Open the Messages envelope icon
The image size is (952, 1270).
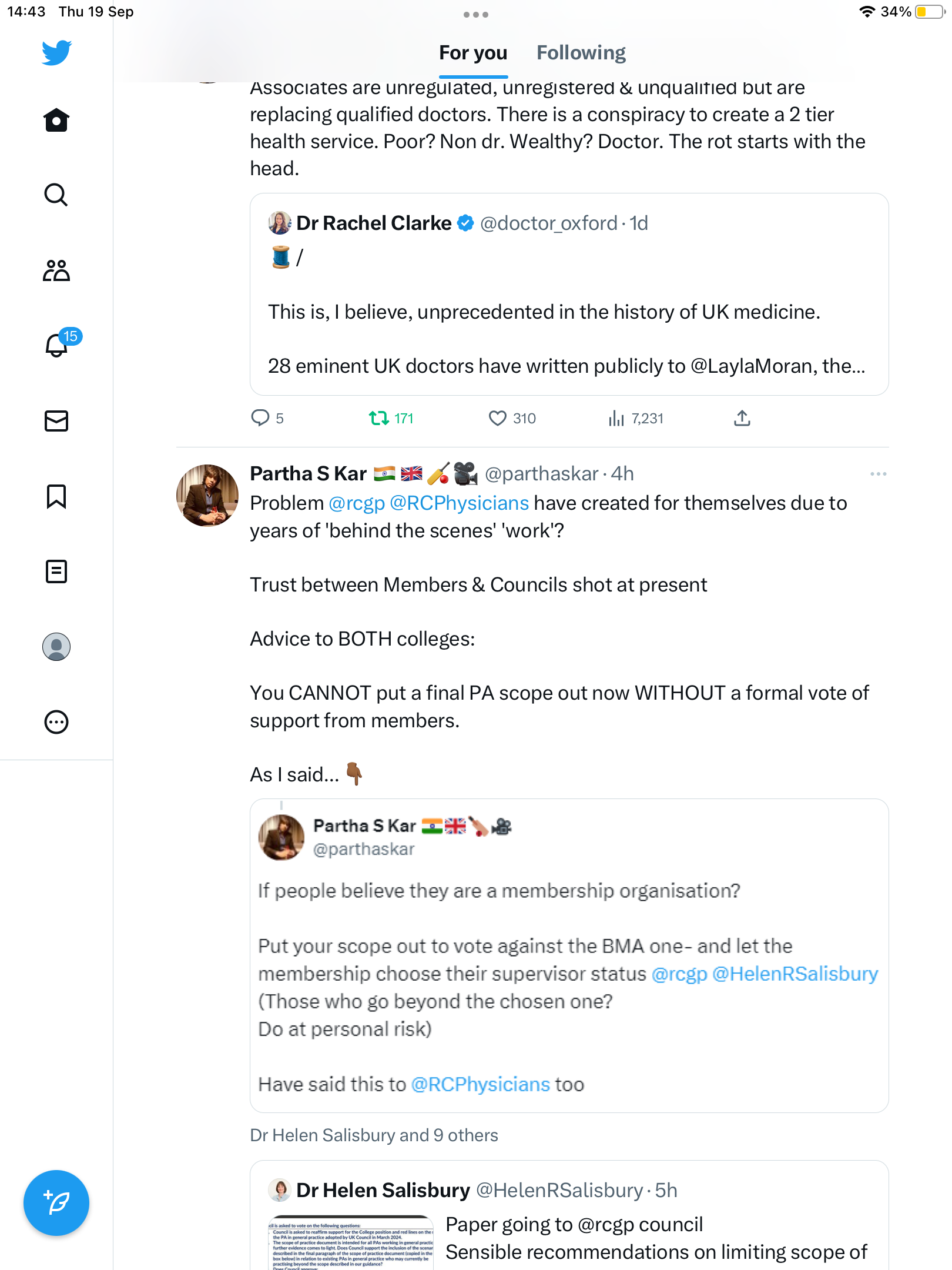tap(56, 421)
